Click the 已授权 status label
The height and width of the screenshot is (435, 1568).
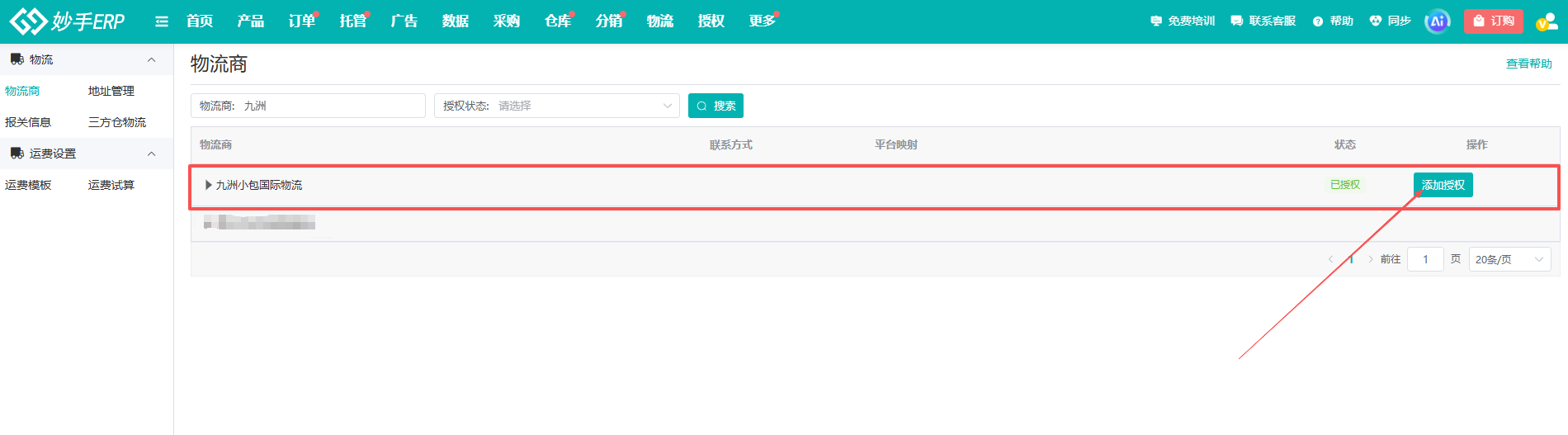coord(1345,185)
